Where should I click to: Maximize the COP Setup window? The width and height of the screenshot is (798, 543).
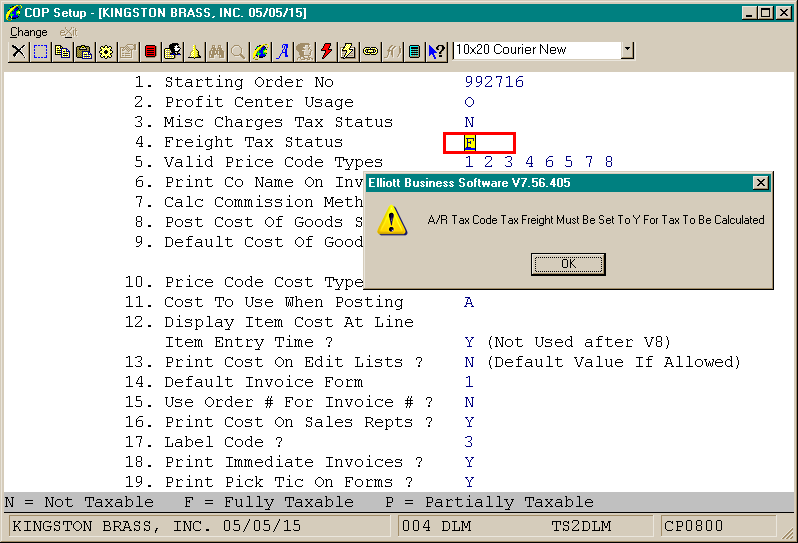click(x=765, y=13)
